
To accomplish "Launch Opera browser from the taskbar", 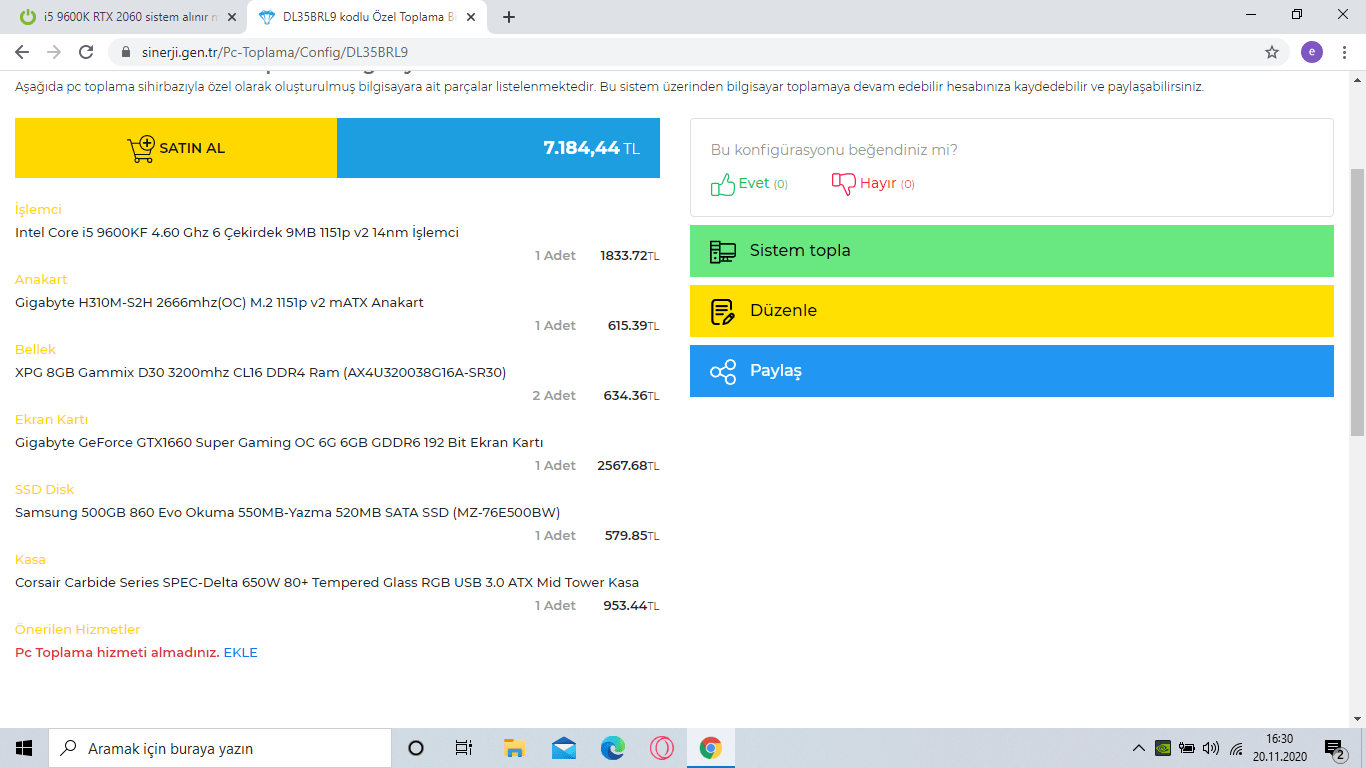I will (x=661, y=748).
